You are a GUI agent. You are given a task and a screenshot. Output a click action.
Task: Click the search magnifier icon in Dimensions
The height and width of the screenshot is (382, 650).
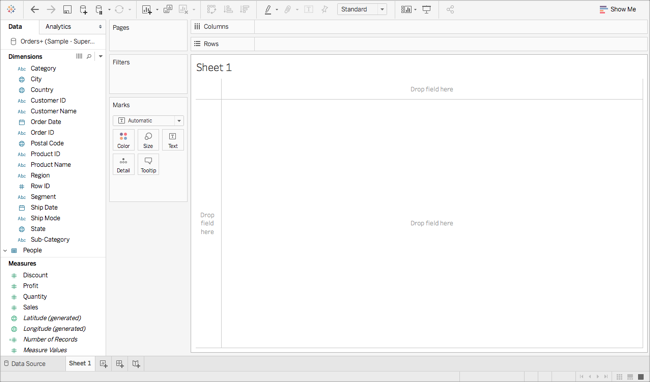(x=89, y=56)
